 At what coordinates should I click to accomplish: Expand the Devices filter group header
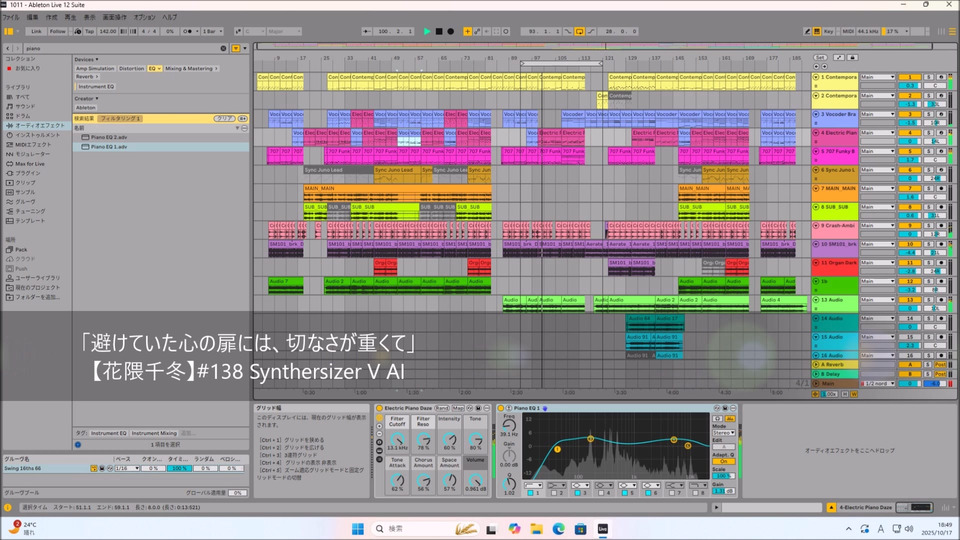(x=86, y=59)
